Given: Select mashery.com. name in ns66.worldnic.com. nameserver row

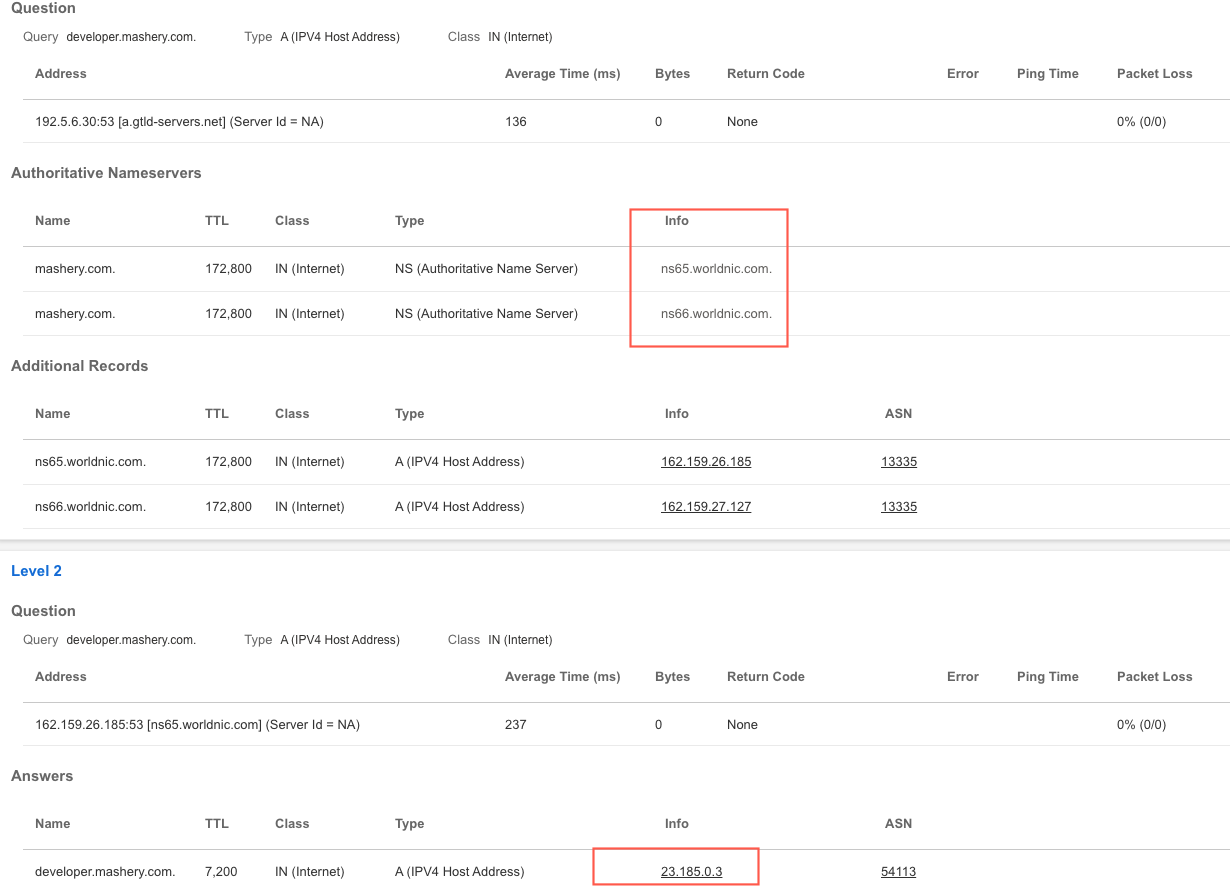Looking at the screenshot, I should coord(75,314).
